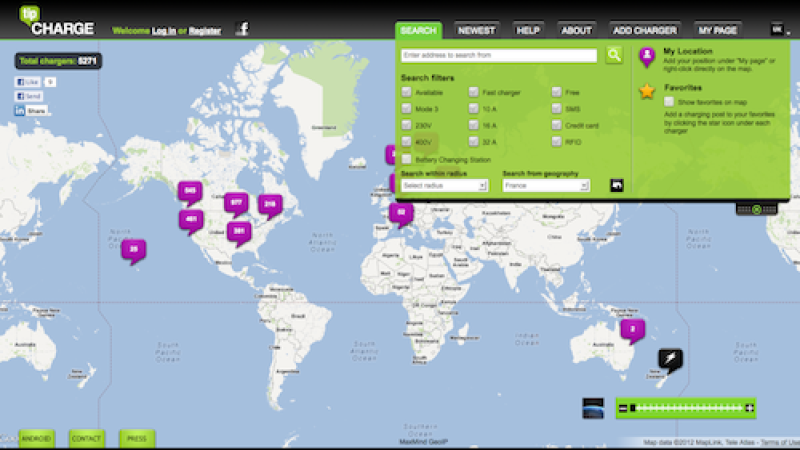Collapse the search panel with the handle

pyautogui.click(x=757, y=209)
